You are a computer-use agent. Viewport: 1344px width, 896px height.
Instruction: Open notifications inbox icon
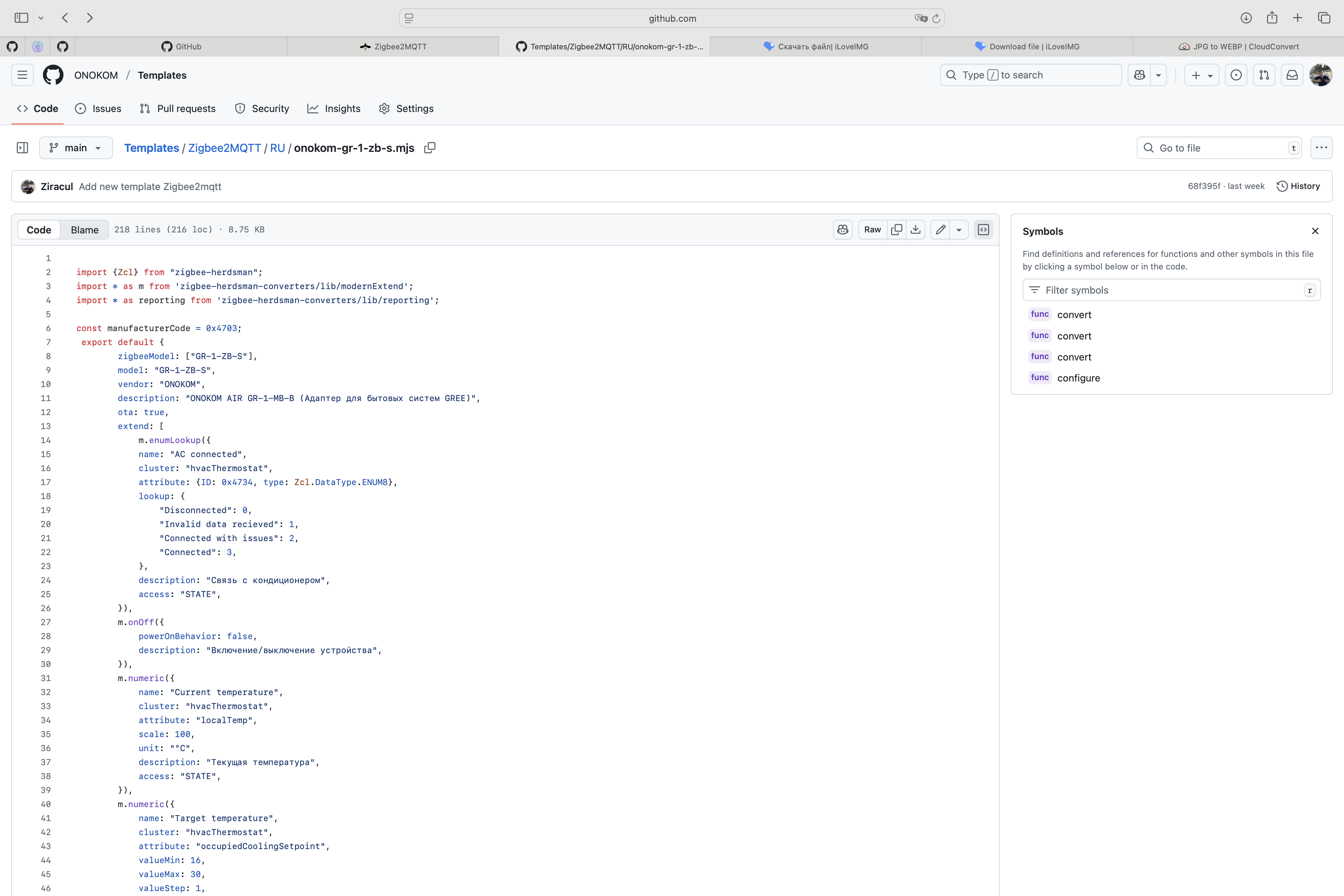pos(1292,75)
